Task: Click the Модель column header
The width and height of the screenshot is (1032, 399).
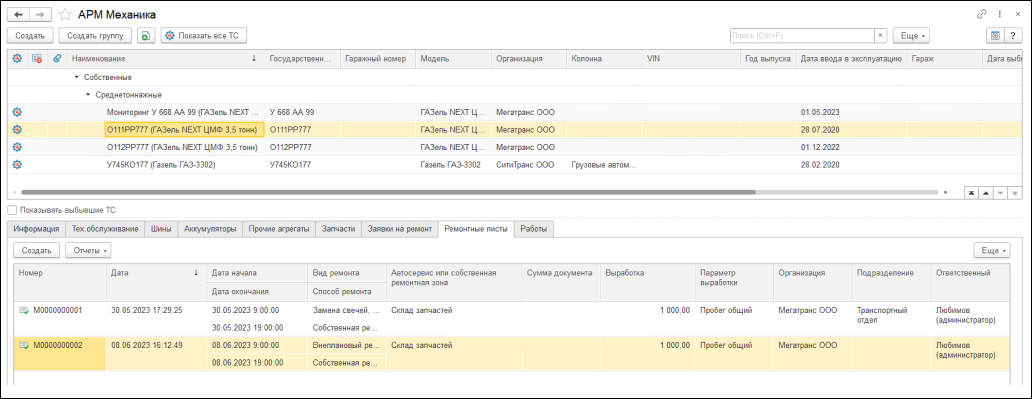Action: point(454,59)
